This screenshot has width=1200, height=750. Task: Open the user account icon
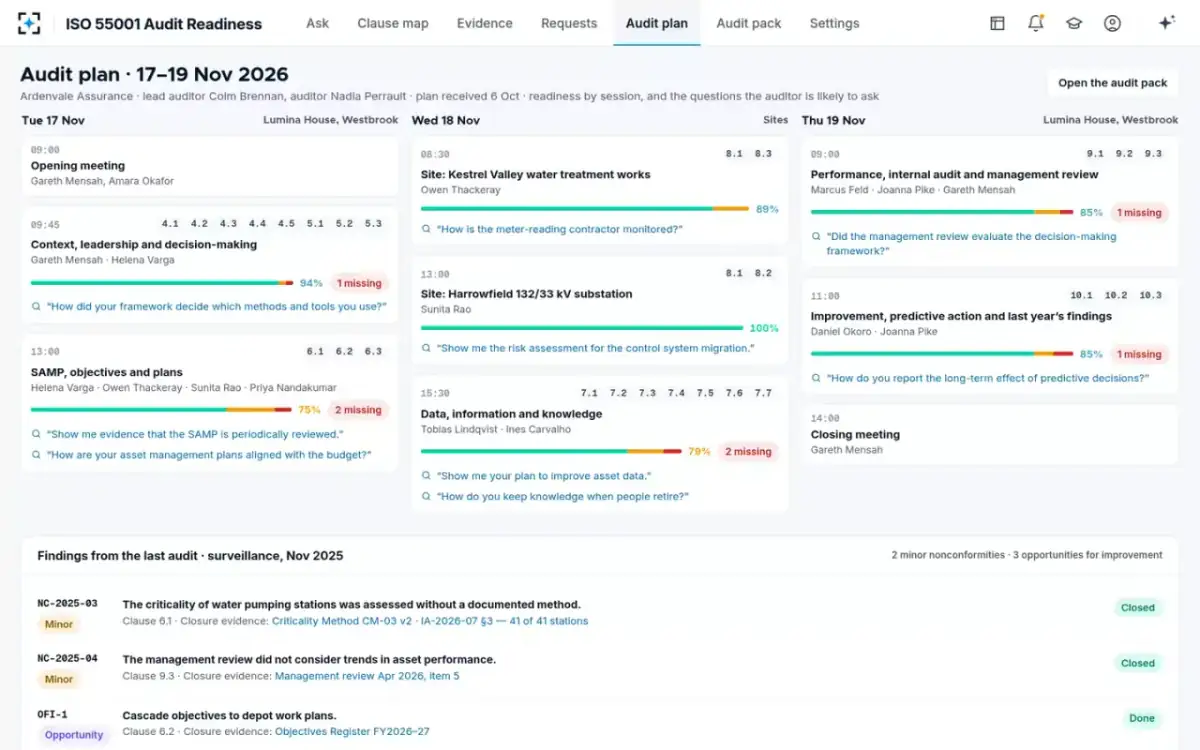1112,23
